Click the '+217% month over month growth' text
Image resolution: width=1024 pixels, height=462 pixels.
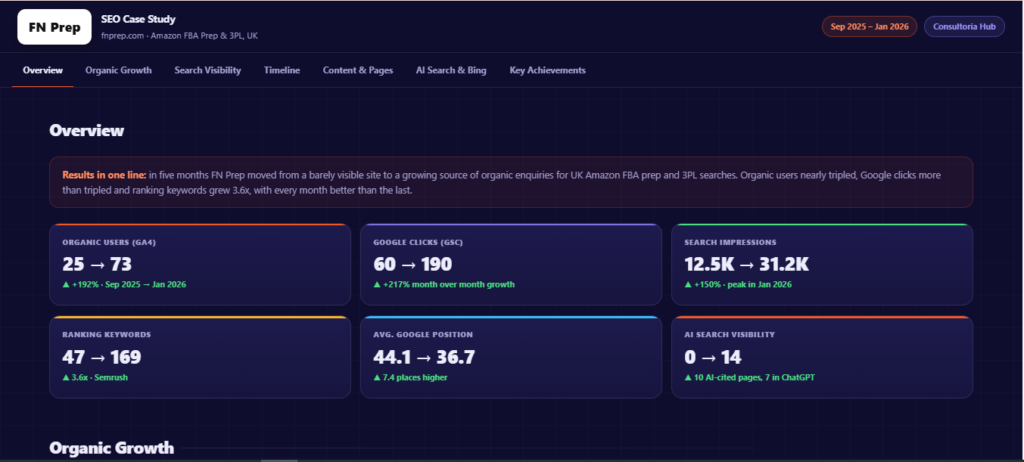[x=444, y=285]
